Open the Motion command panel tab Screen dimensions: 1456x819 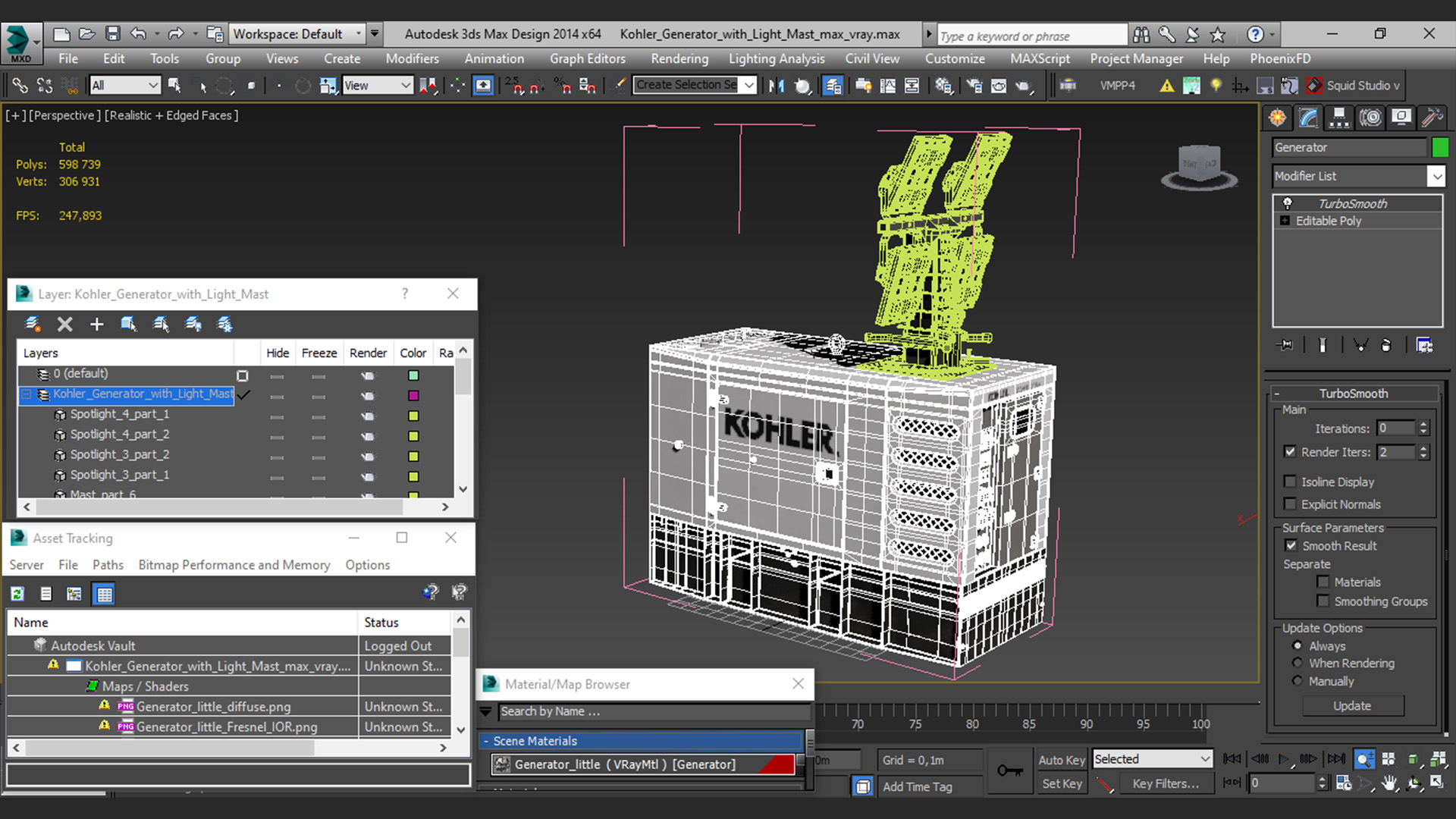tap(1370, 118)
